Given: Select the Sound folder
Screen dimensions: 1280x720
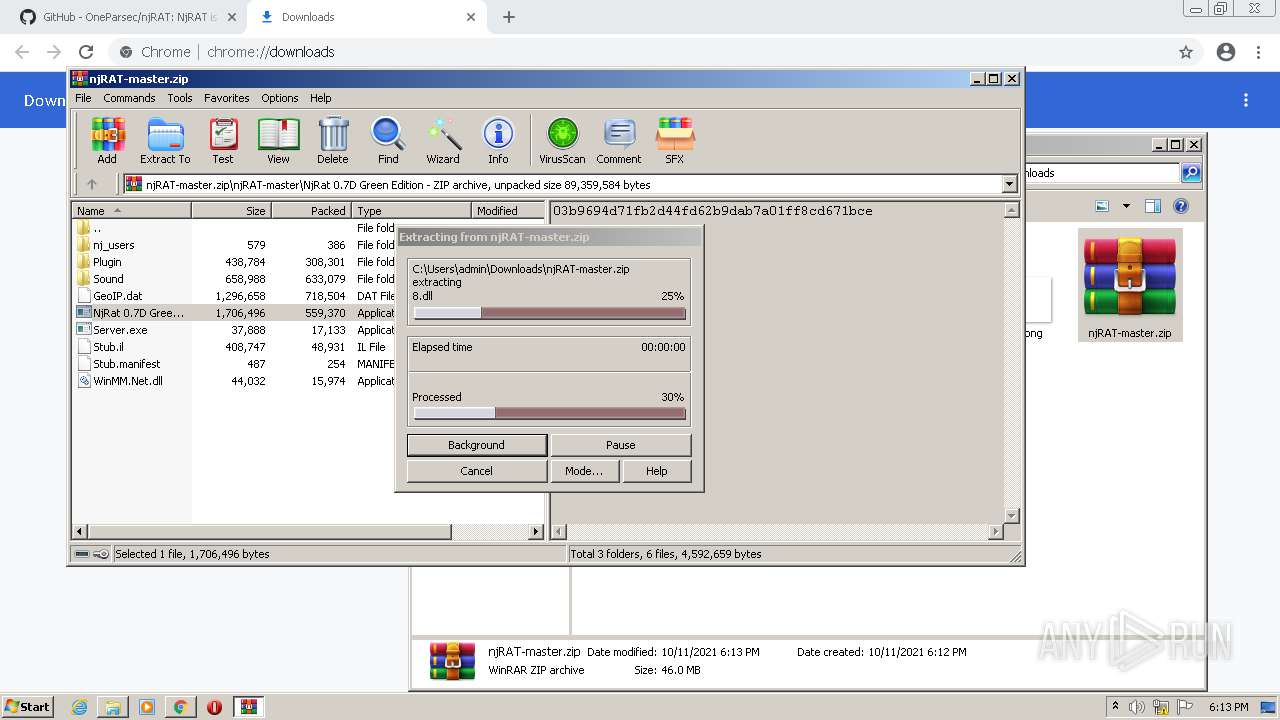Looking at the screenshot, I should click(108, 279).
